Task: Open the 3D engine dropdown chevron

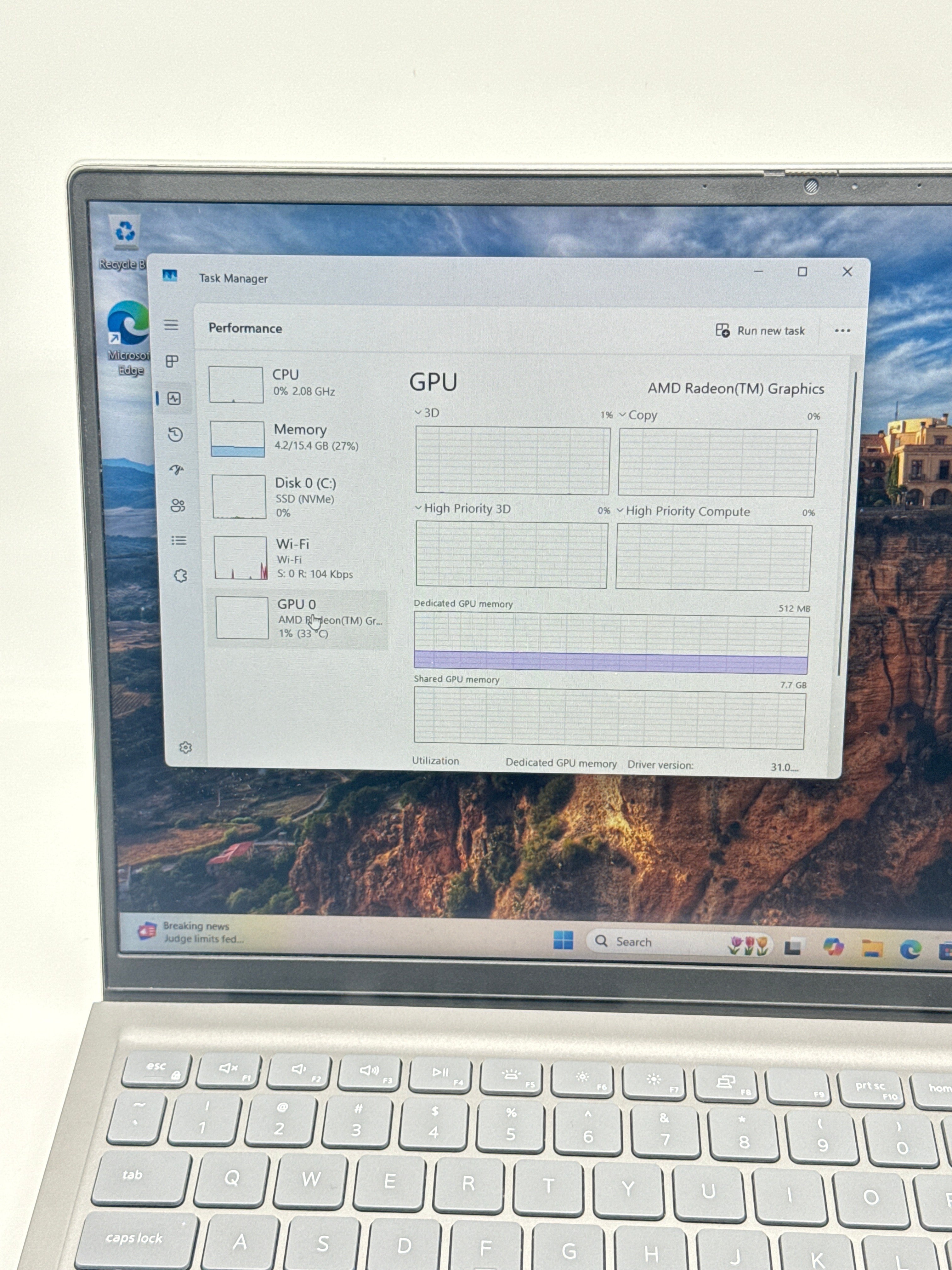Action: click(418, 412)
